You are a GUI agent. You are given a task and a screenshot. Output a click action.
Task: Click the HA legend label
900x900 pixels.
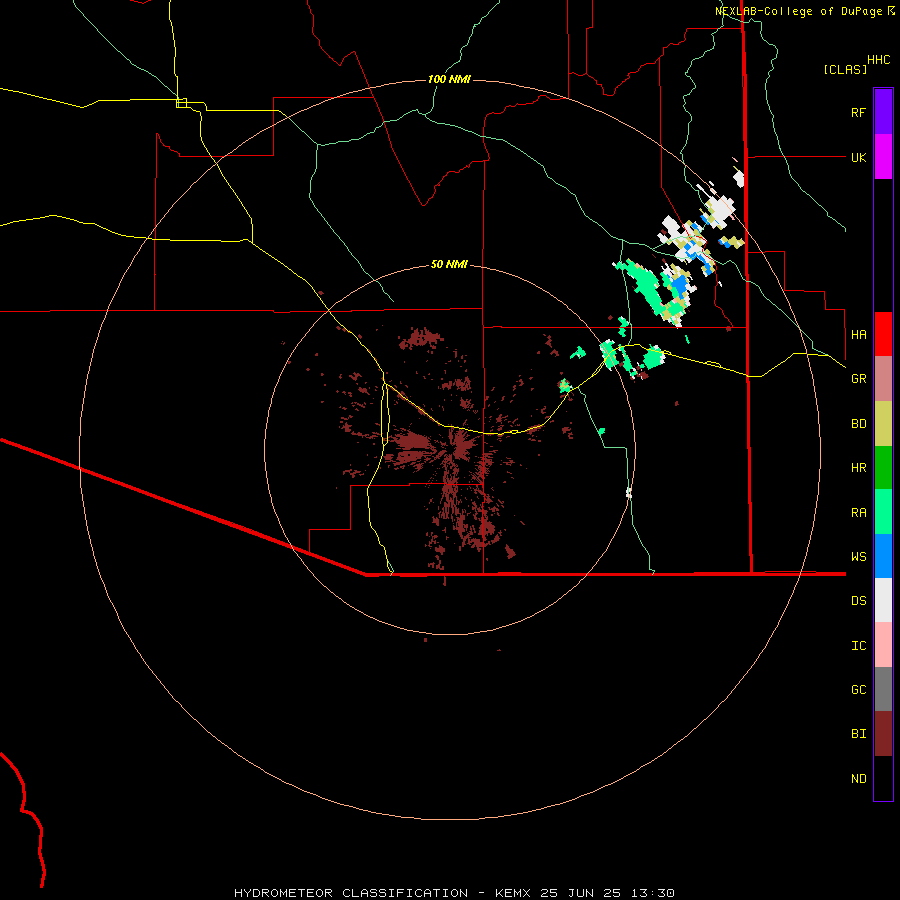click(858, 335)
